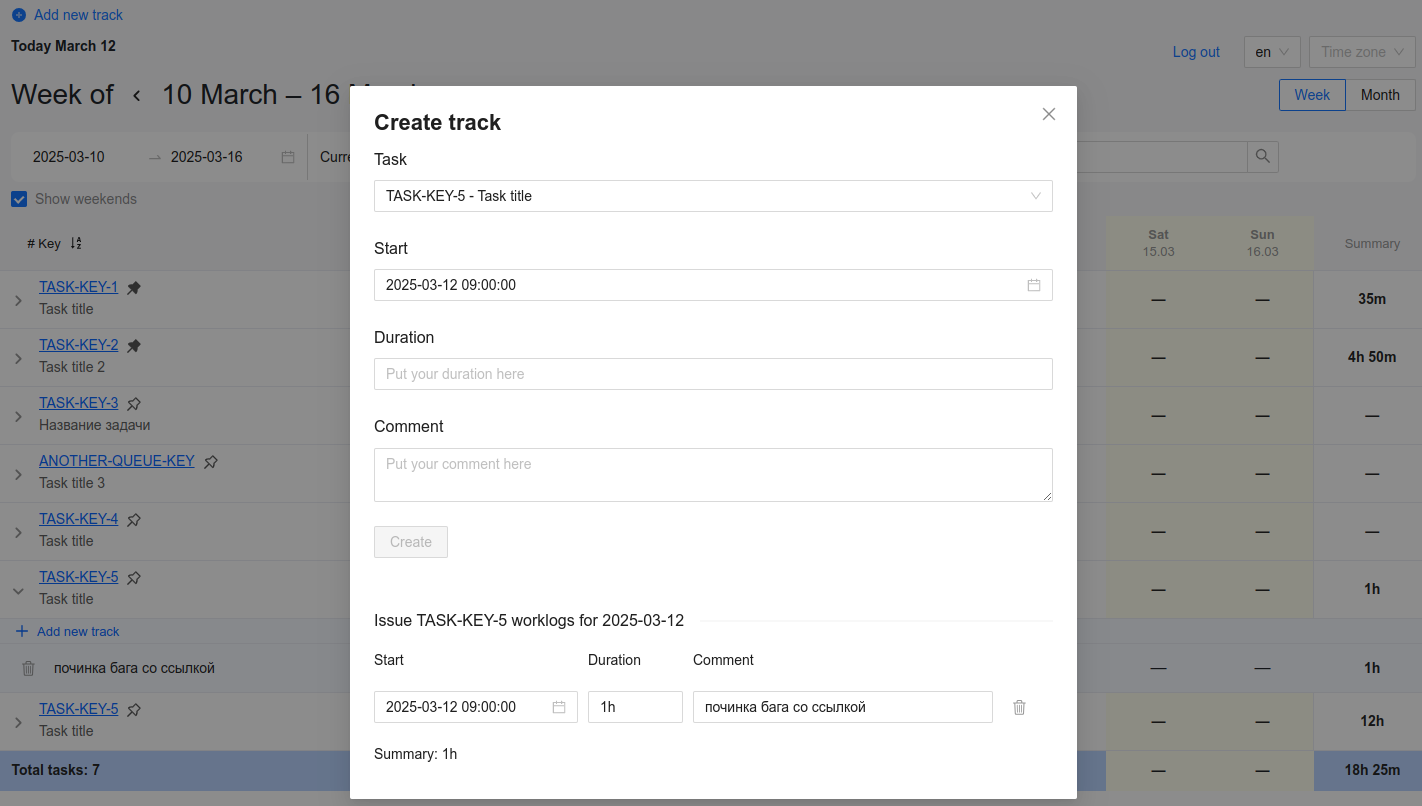This screenshot has height=806, width=1422.
Task: Pin TASK-KEY-4 with its pin icon
Action: pyautogui.click(x=134, y=520)
